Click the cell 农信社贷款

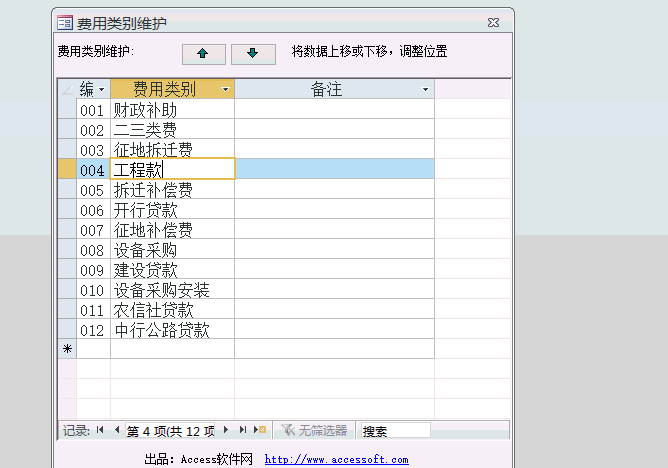point(172,309)
